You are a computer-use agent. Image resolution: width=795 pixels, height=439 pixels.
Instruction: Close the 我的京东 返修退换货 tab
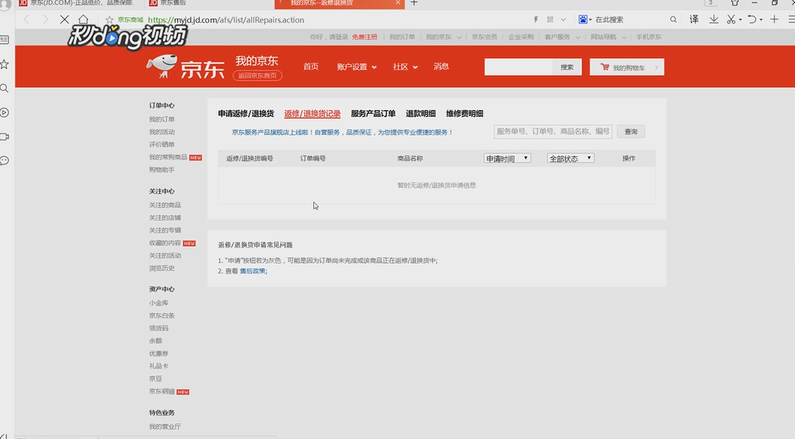point(398,3)
